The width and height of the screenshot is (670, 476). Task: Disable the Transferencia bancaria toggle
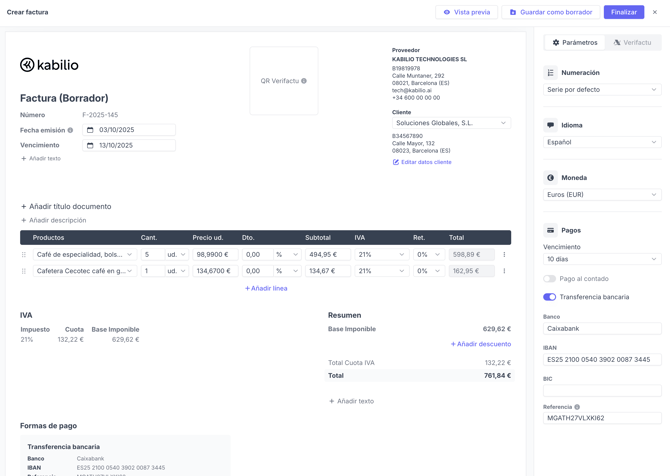[550, 297]
